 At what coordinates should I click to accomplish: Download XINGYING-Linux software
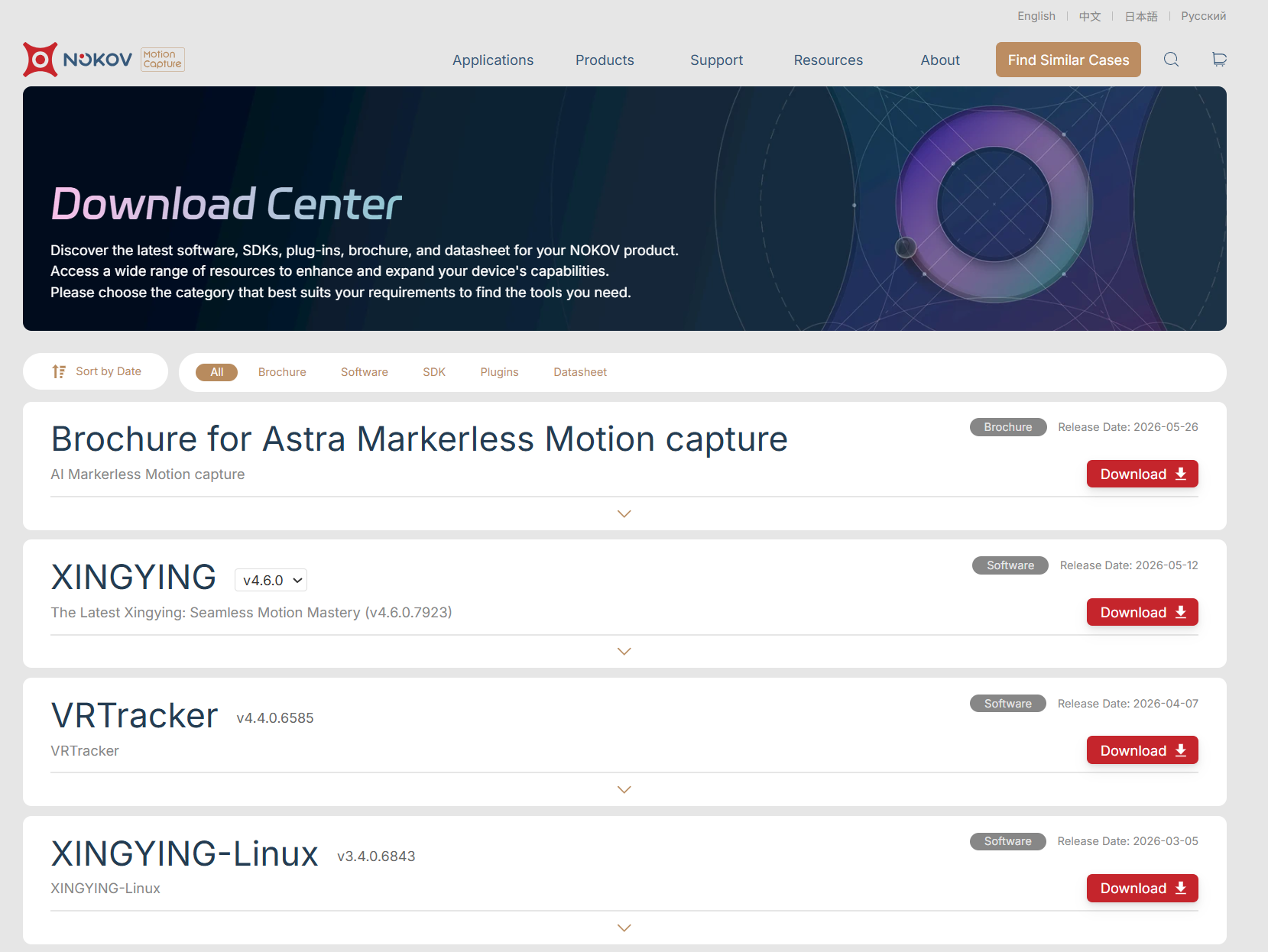point(1143,888)
